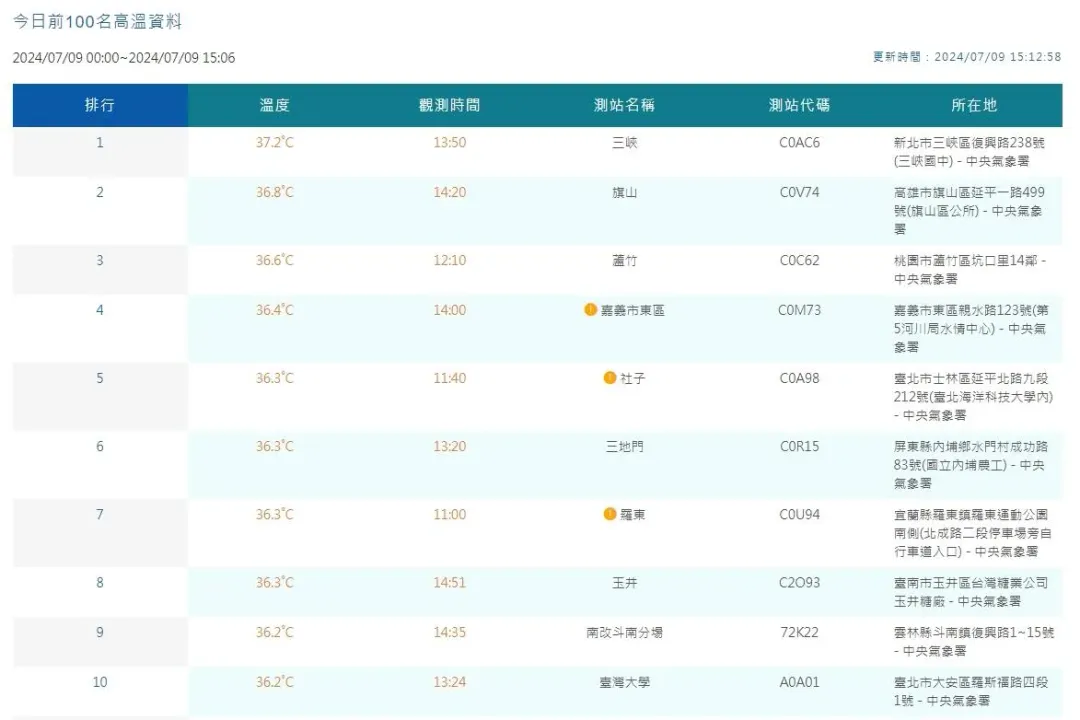Image resolution: width=1080 pixels, height=720 pixels.
Task: Click the orange warning icon beside 嘉義市東區
Action: 590,310
